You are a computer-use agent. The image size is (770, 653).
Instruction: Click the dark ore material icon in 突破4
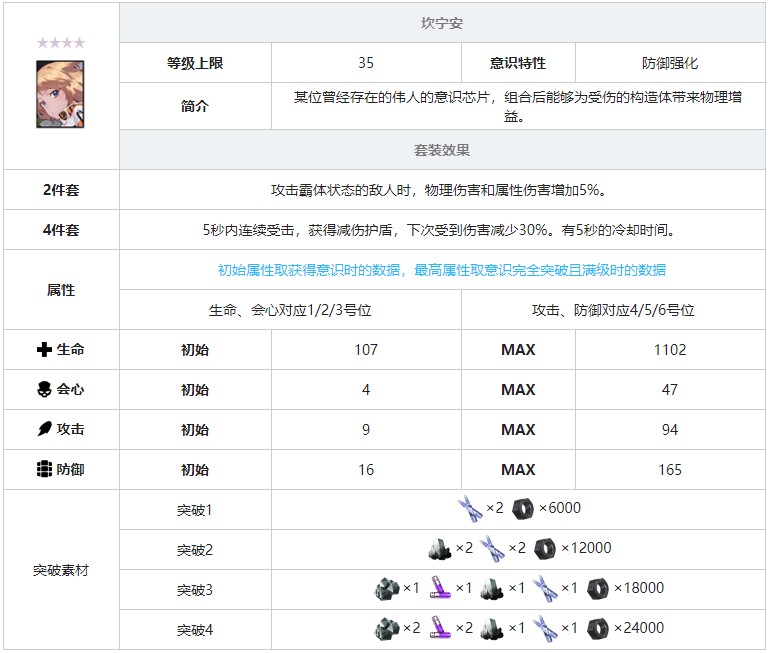[x=492, y=628]
